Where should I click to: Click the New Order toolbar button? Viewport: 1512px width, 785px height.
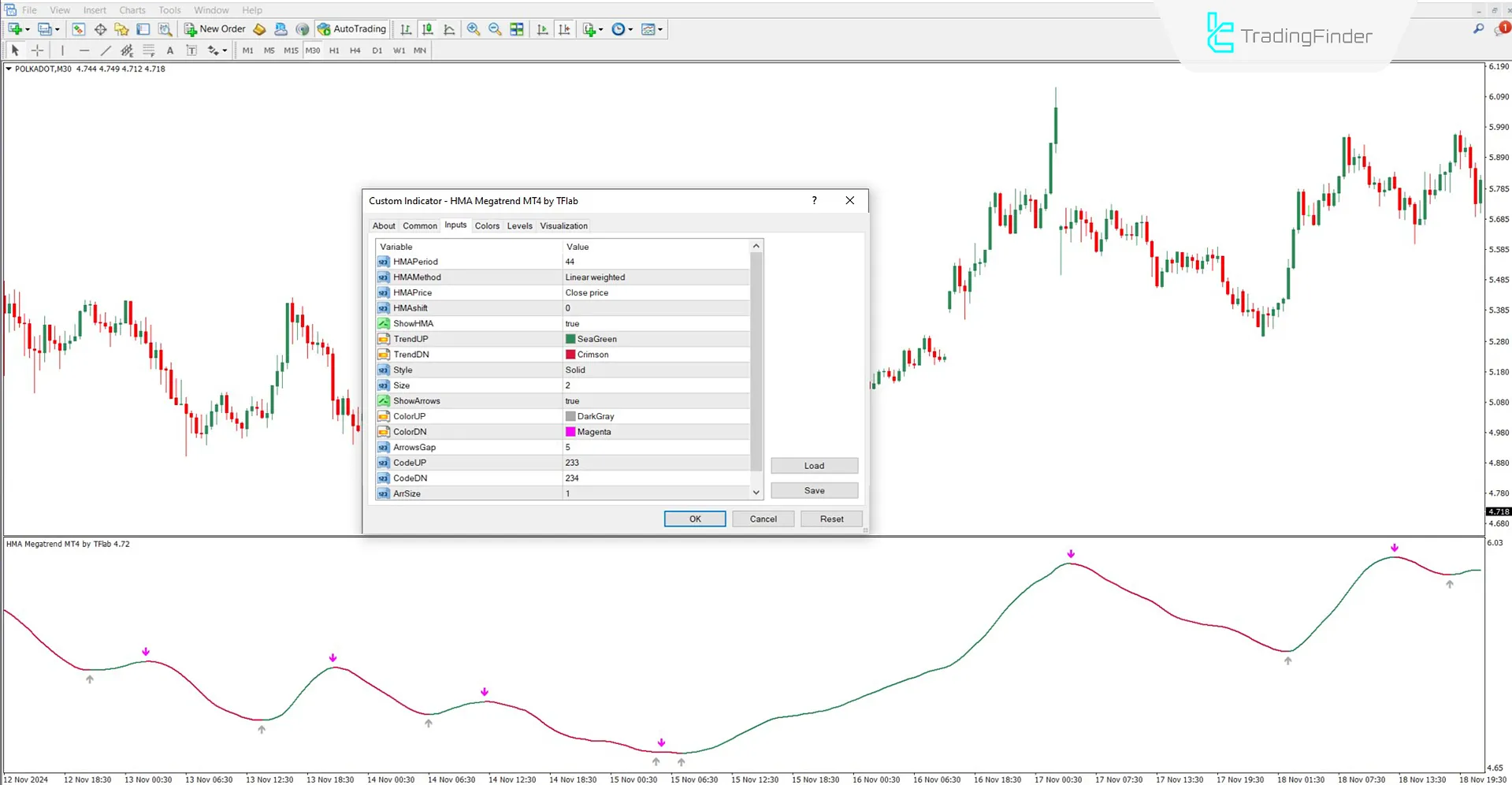pyautogui.click(x=215, y=29)
